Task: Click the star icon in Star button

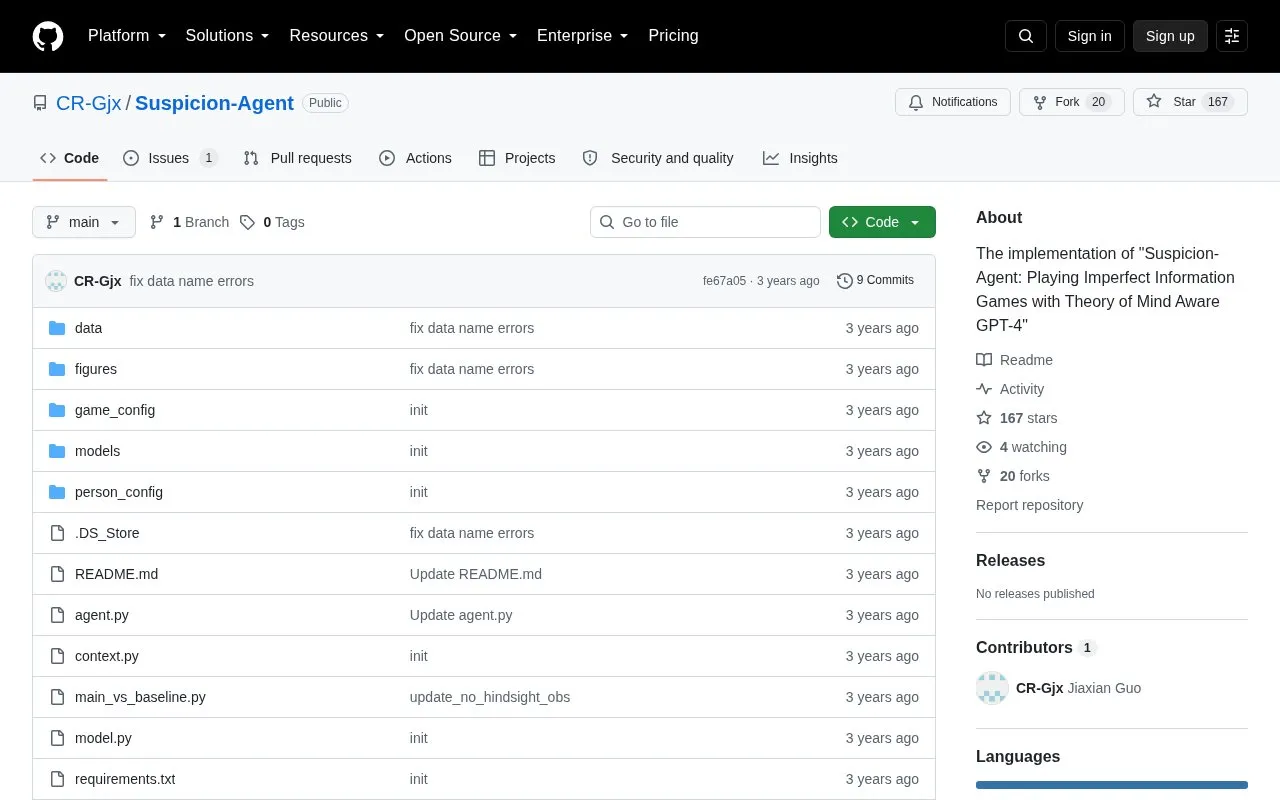Action: pos(1154,102)
